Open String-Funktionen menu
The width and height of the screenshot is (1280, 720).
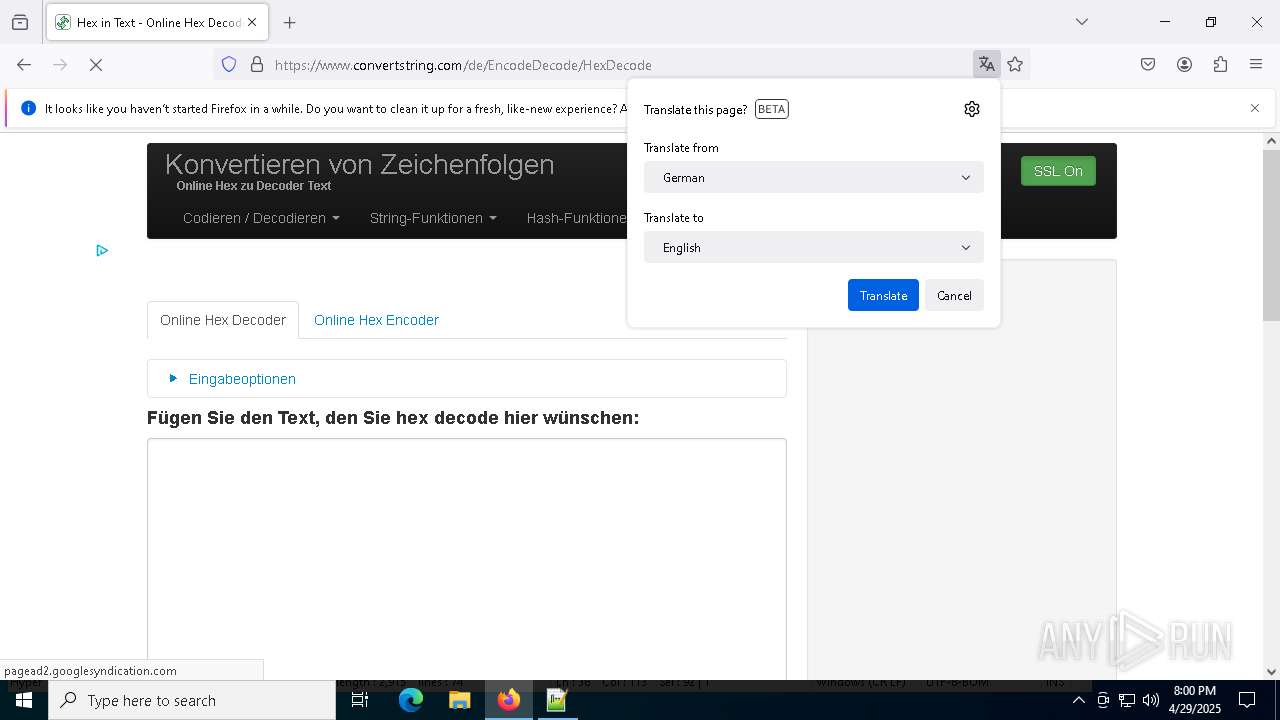coord(433,218)
